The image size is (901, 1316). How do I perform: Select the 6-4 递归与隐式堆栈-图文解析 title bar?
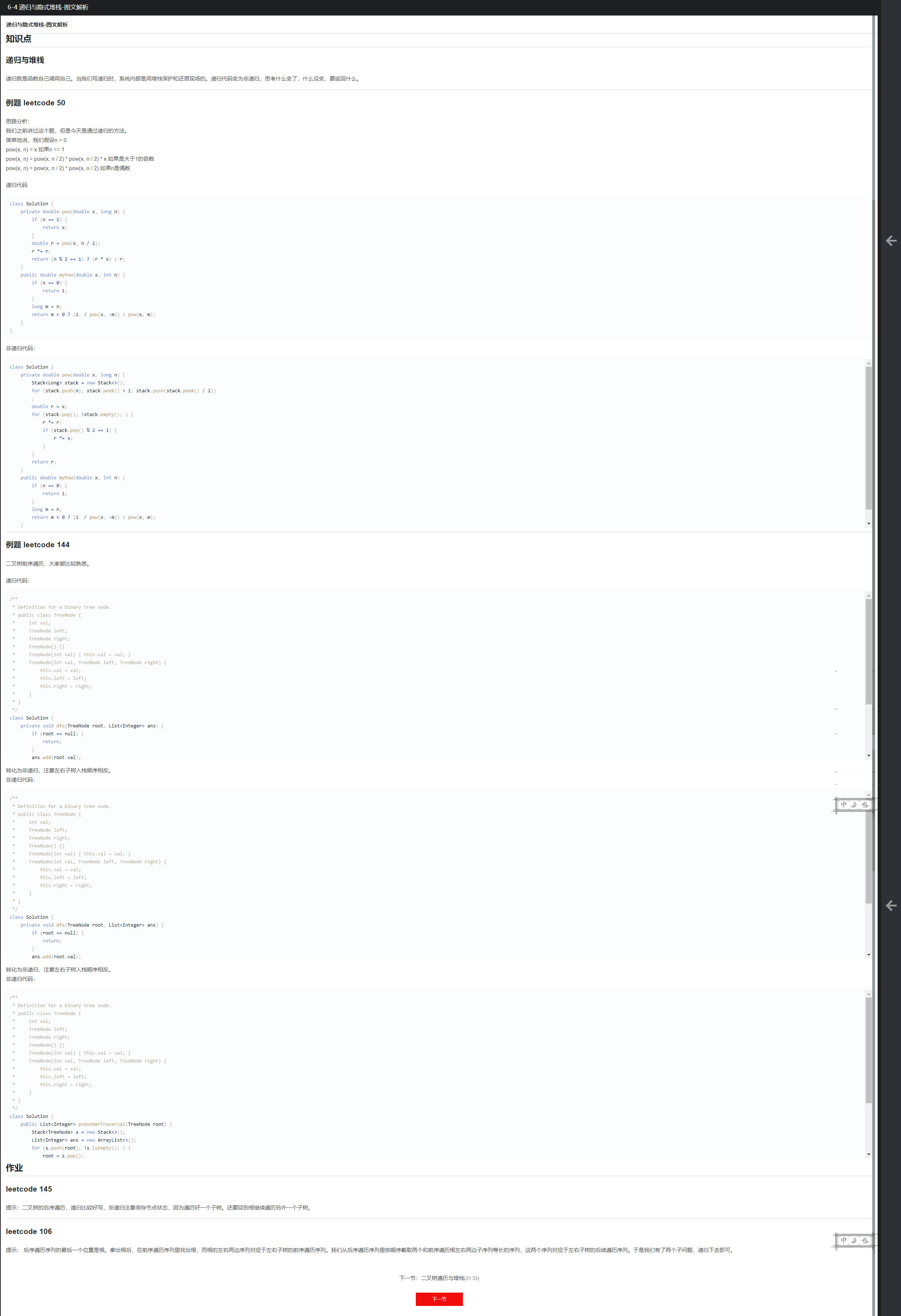pos(47,7)
